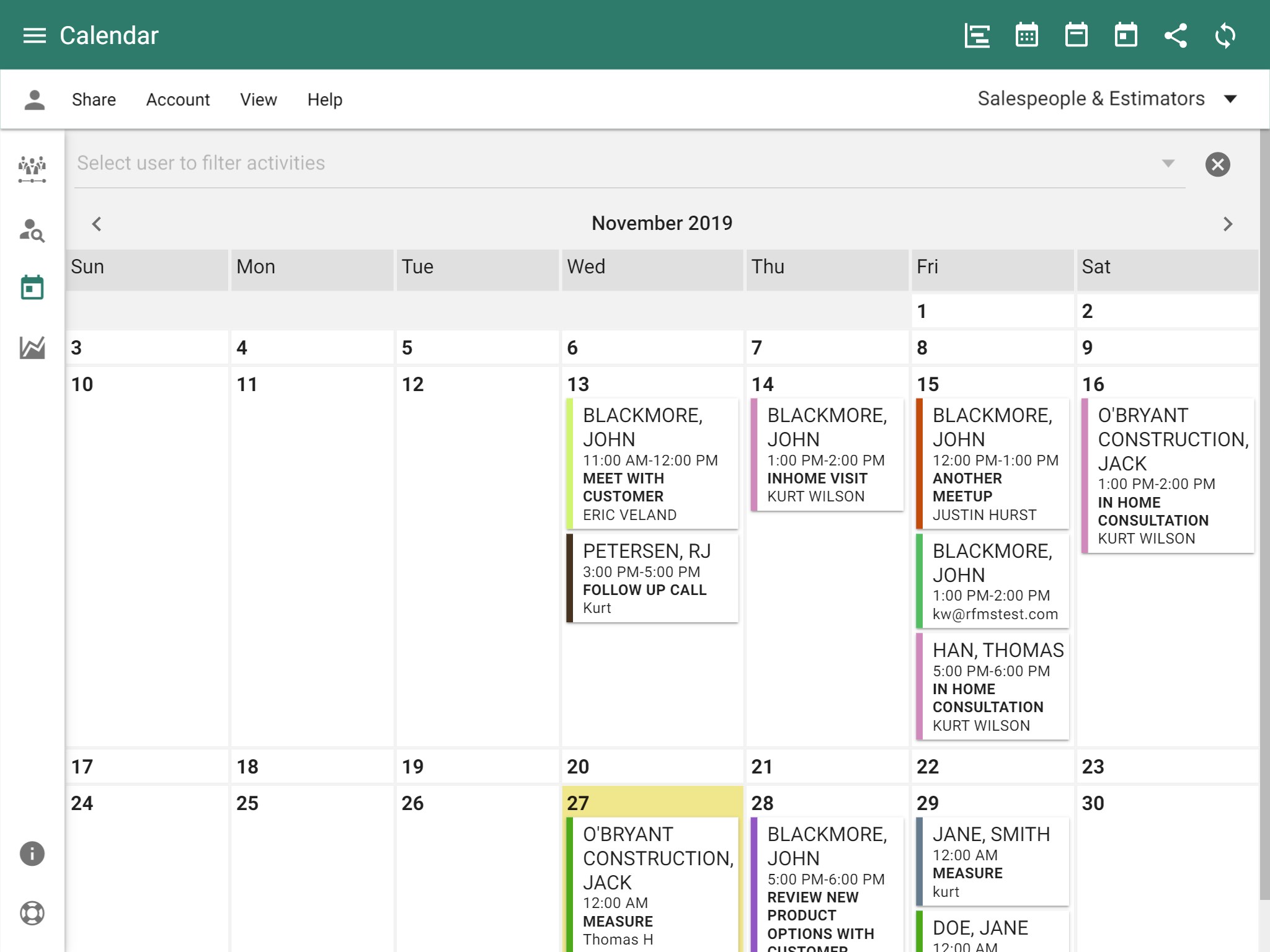Open the info icon in sidebar
The width and height of the screenshot is (1270, 952).
click(32, 853)
